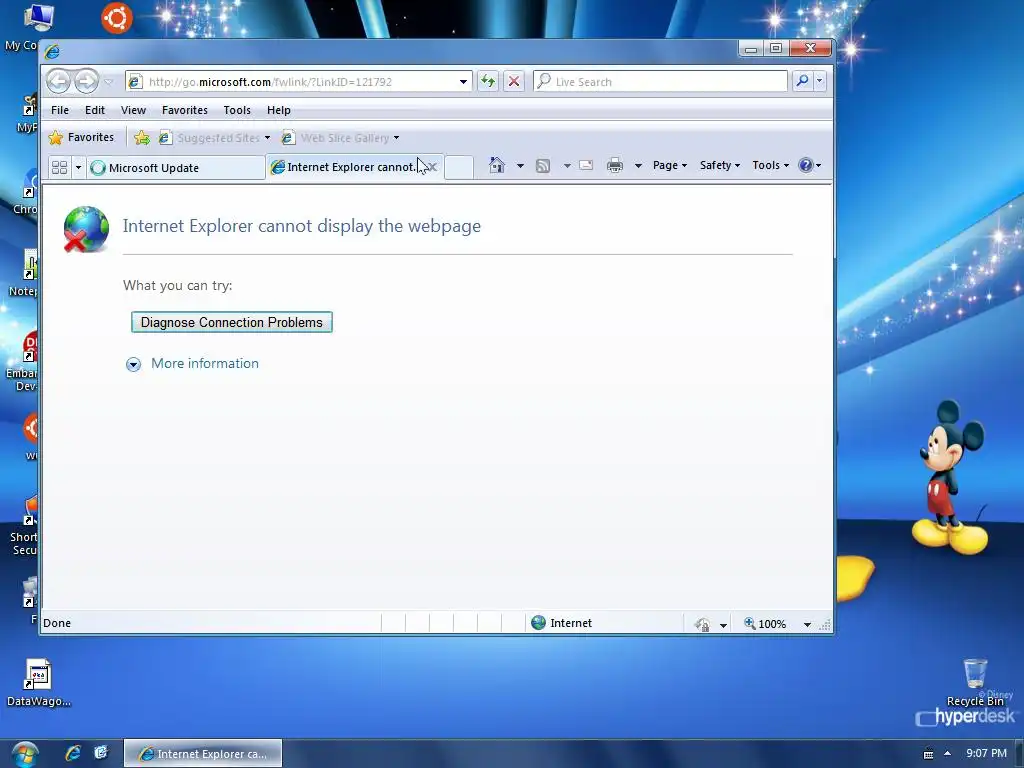The image size is (1024, 768).
Task: Open the Edit menu
Action: click(x=95, y=110)
